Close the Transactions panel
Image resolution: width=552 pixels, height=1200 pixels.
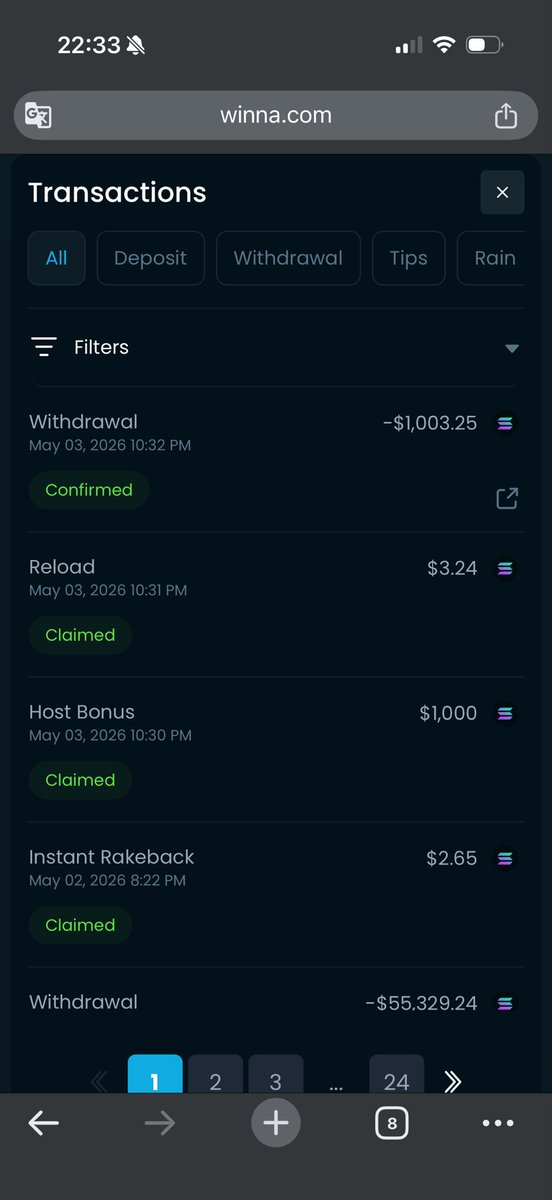coord(502,192)
